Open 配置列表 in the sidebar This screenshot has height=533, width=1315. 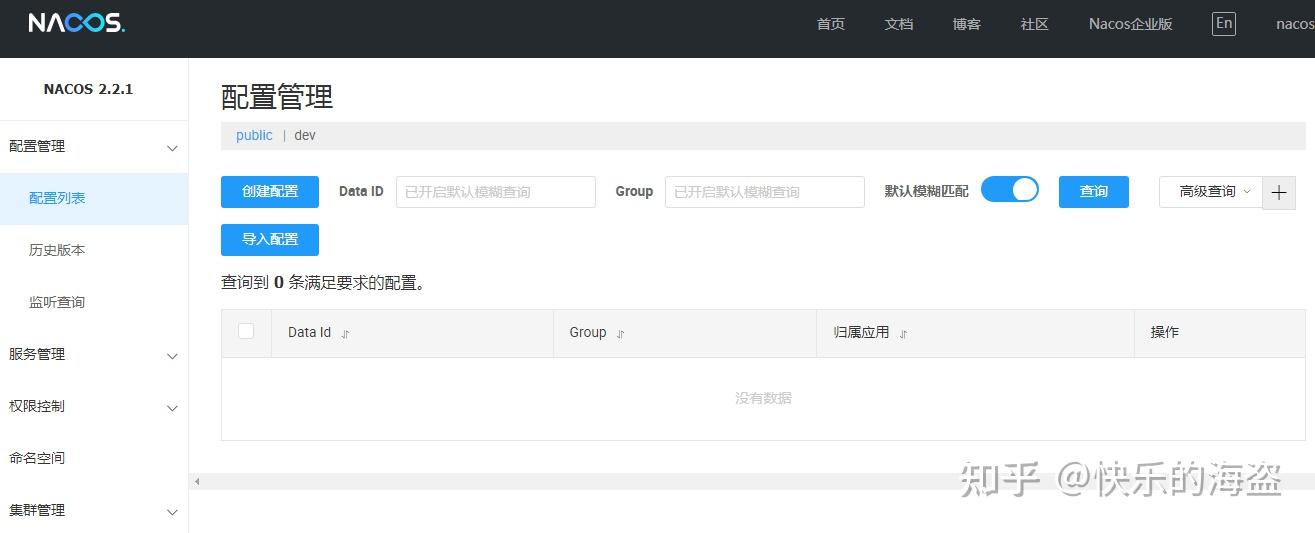point(94,199)
